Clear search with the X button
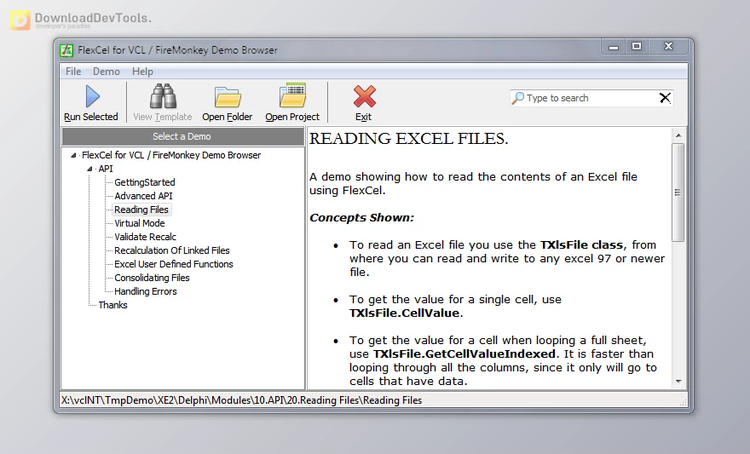The image size is (750, 454). (x=665, y=98)
